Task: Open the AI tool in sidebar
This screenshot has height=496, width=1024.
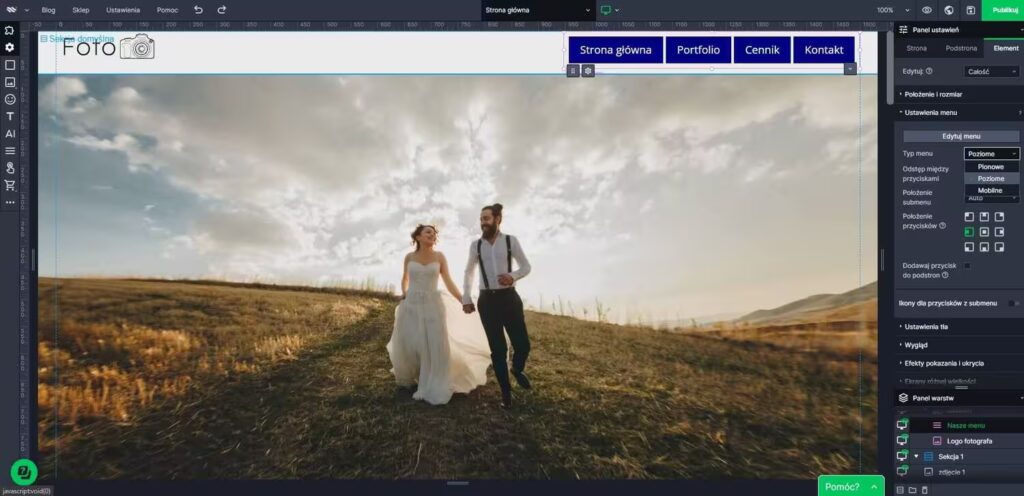Action: pyautogui.click(x=10, y=133)
